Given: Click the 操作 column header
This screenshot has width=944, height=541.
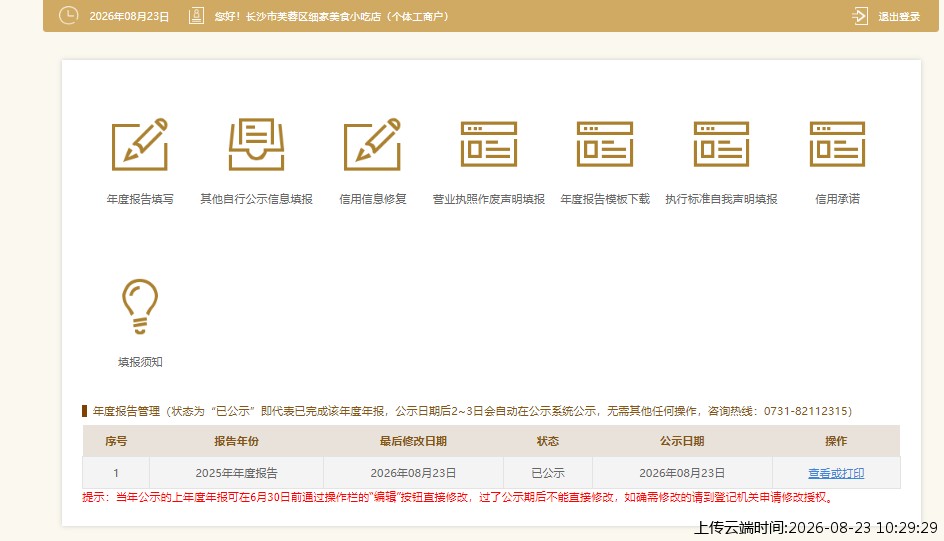Looking at the screenshot, I should [x=836, y=441].
